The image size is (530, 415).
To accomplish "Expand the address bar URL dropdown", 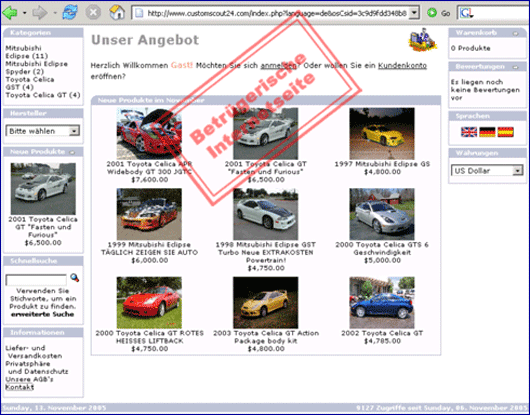I will [414, 13].
